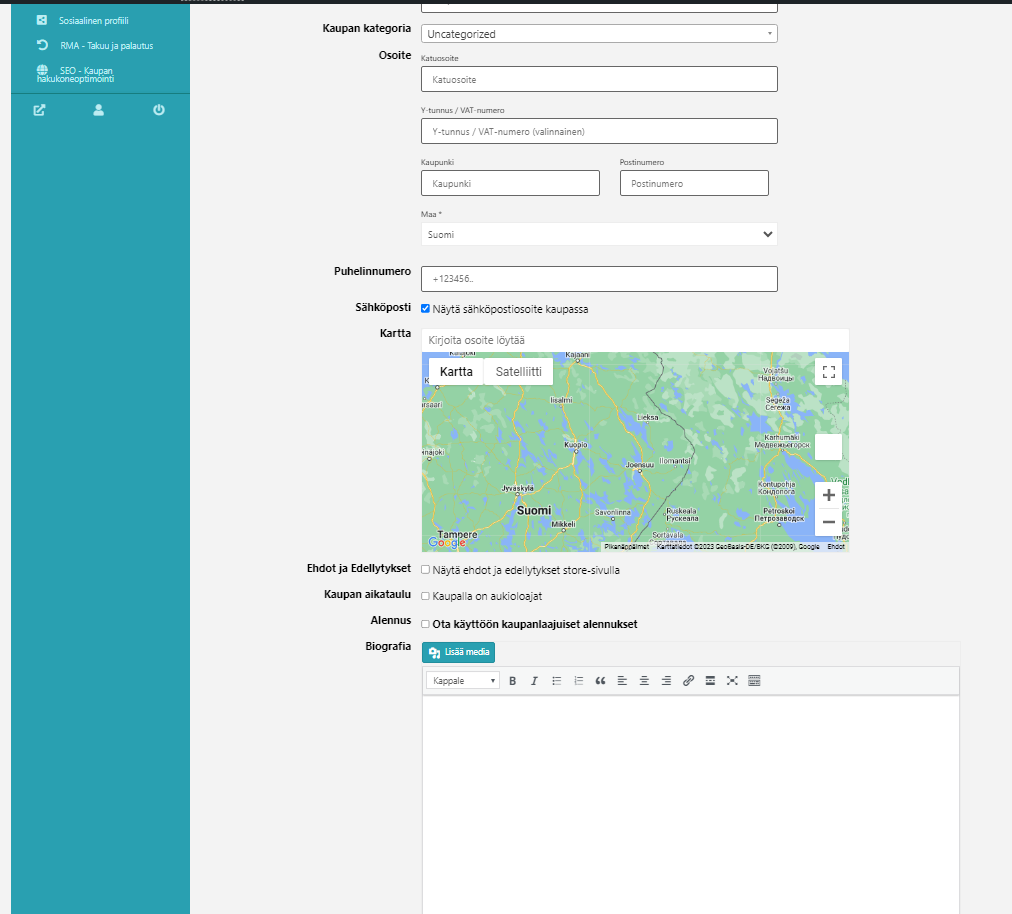
Task: Open RMA - Takuu ja palautus menu
Action: pyautogui.click(x=106, y=45)
